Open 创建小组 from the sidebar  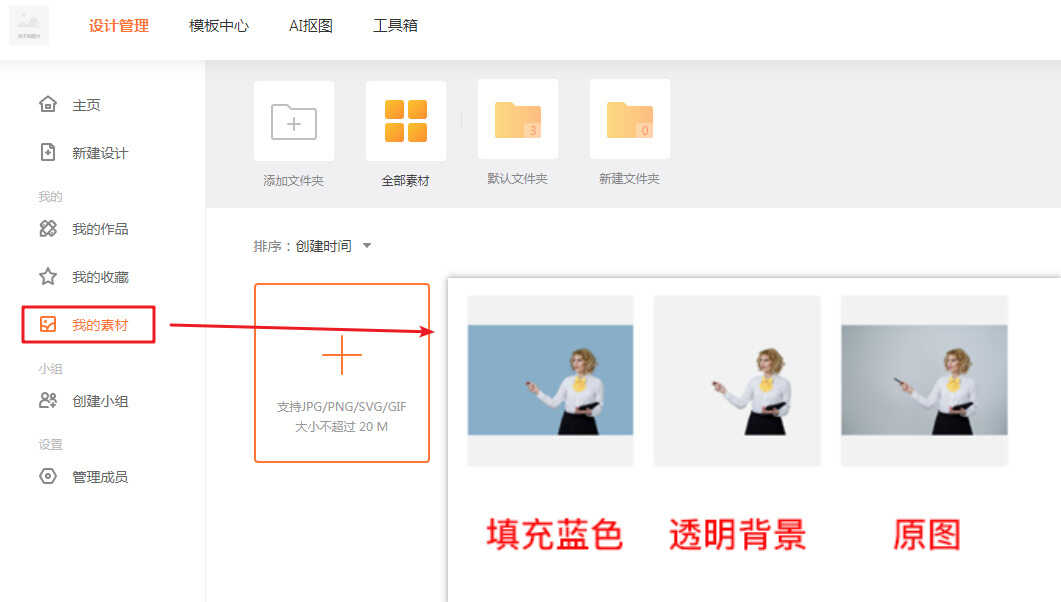pyautogui.click(x=99, y=401)
